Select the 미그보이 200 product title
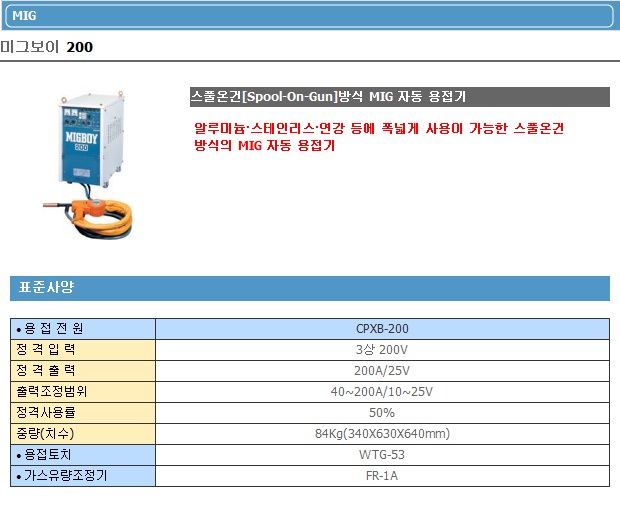Screen dimensions: 620x521 pyautogui.click(x=48, y=48)
